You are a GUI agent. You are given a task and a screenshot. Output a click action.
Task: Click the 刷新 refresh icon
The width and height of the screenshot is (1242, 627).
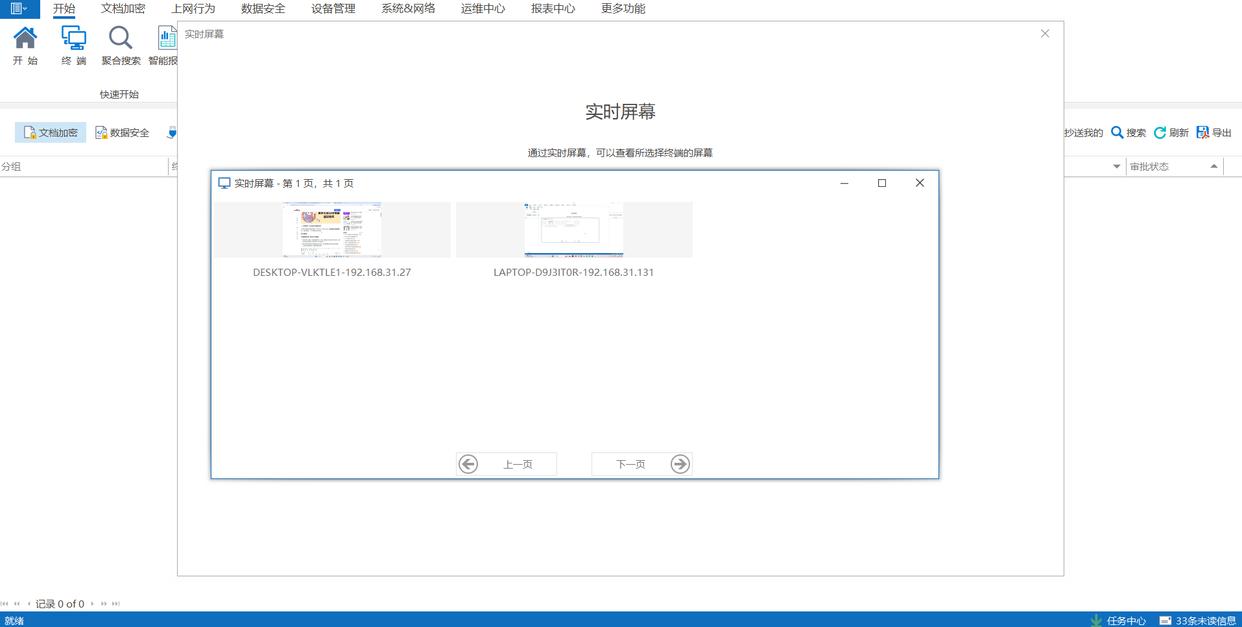pyautogui.click(x=1160, y=133)
